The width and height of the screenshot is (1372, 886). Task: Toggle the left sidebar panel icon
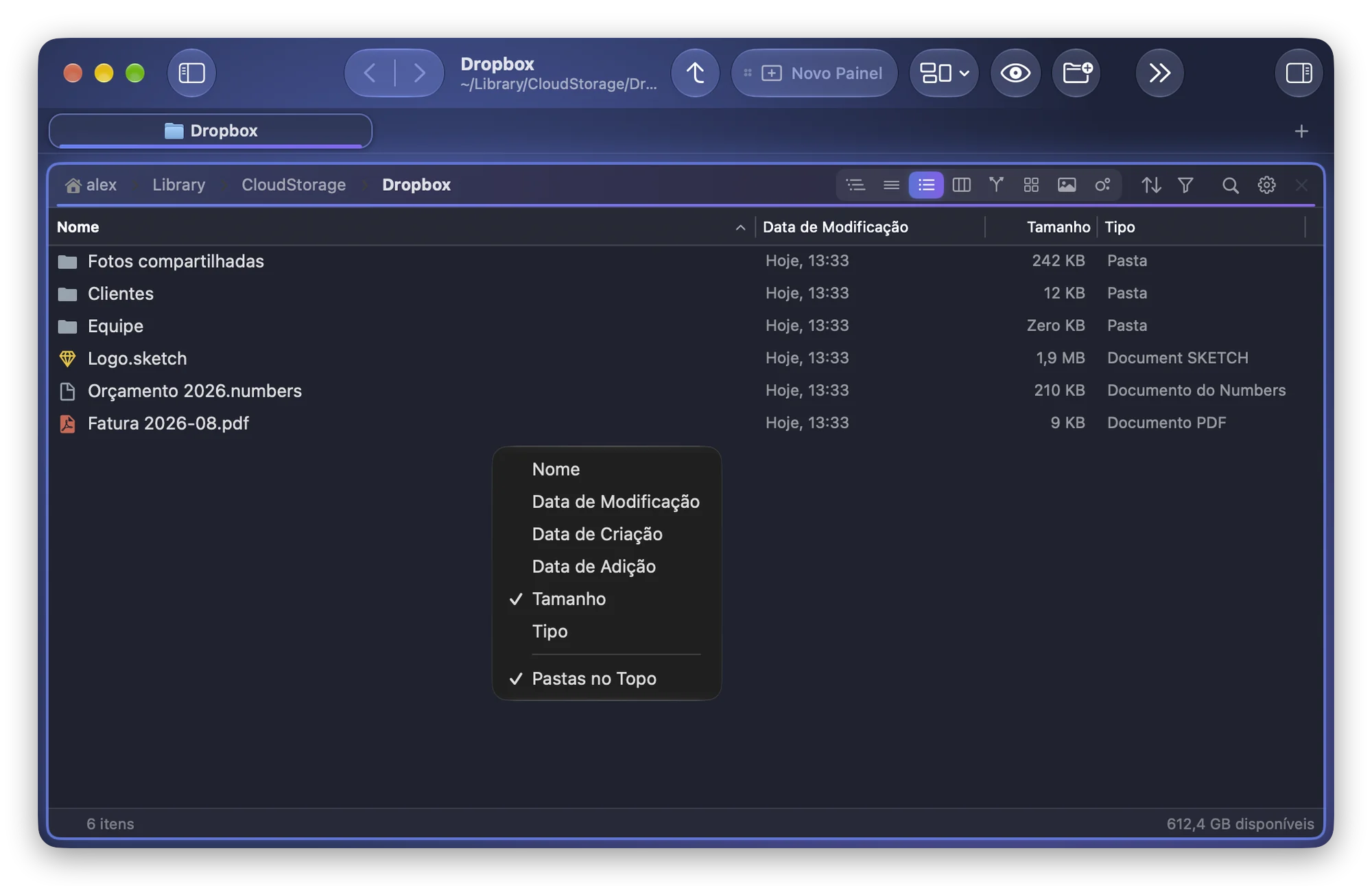tap(191, 73)
